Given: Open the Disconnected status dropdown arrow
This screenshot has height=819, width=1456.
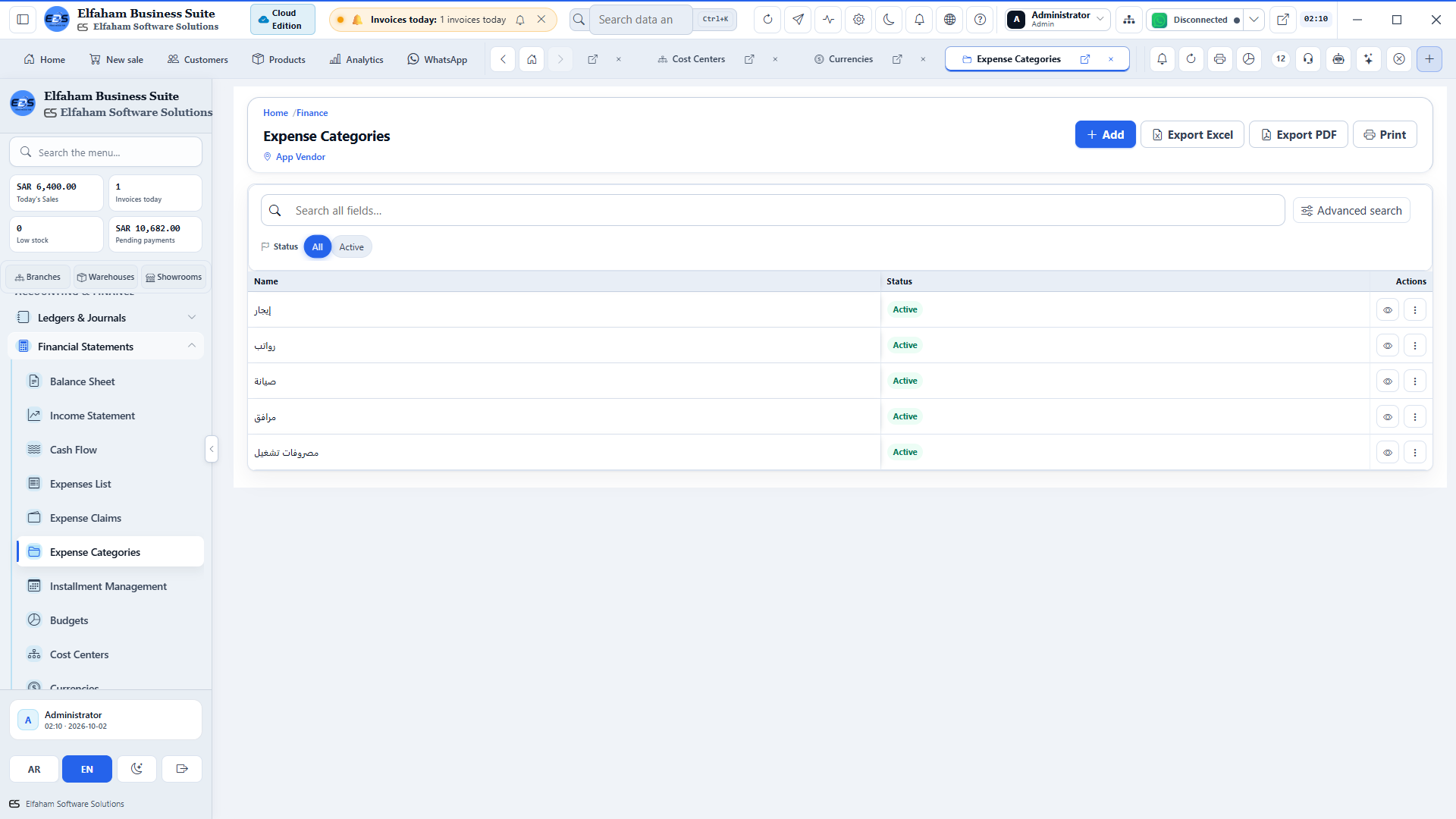Looking at the screenshot, I should pyautogui.click(x=1254, y=20).
